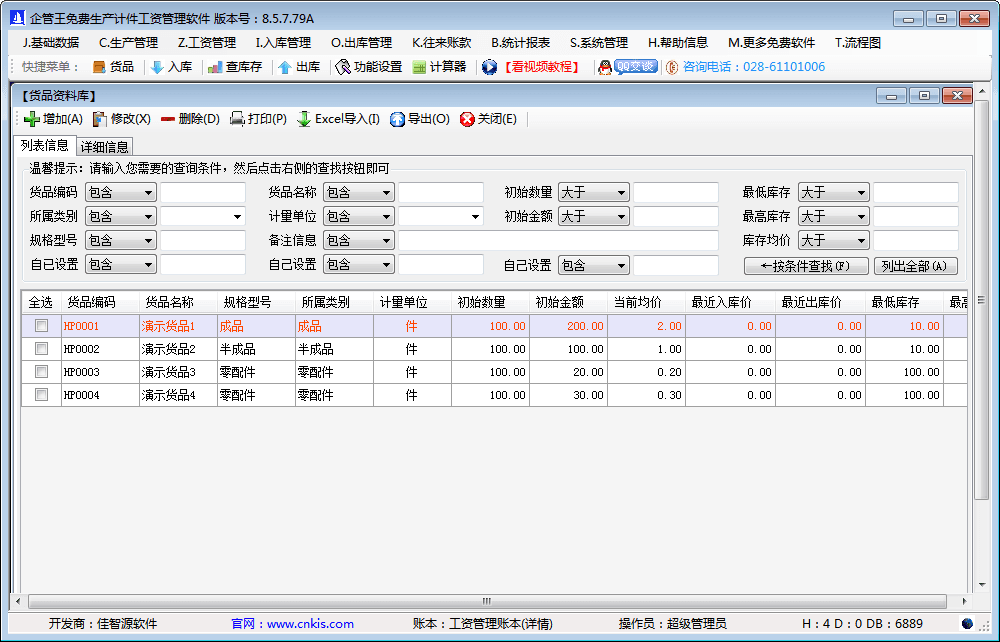Tick the checkbox for HP0003
The image size is (1000, 642).
(x=41, y=372)
